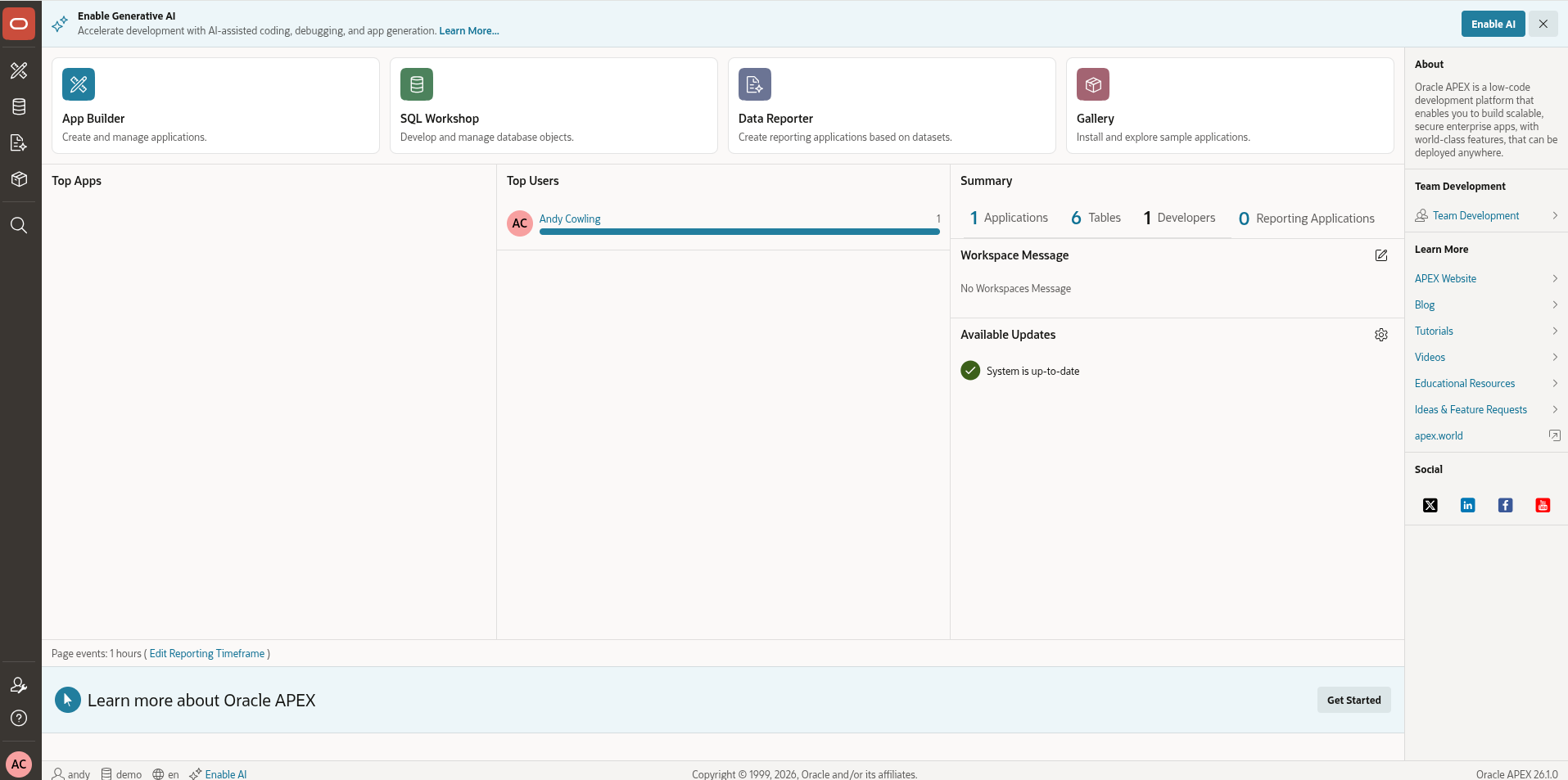Screen dimensions: 1568x780
Task: Click the green System is up-to-date checkmark
Action: pyautogui.click(x=970, y=371)
